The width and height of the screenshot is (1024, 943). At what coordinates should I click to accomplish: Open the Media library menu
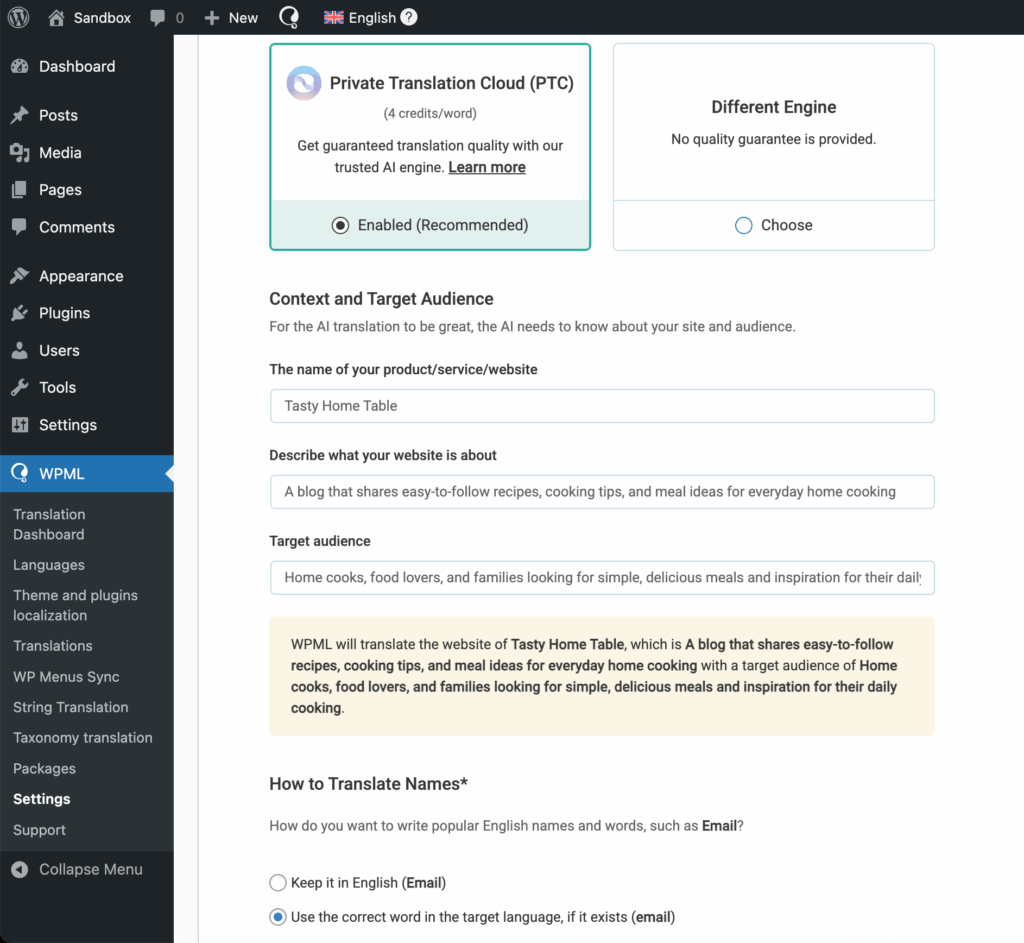tap(60, 152)
